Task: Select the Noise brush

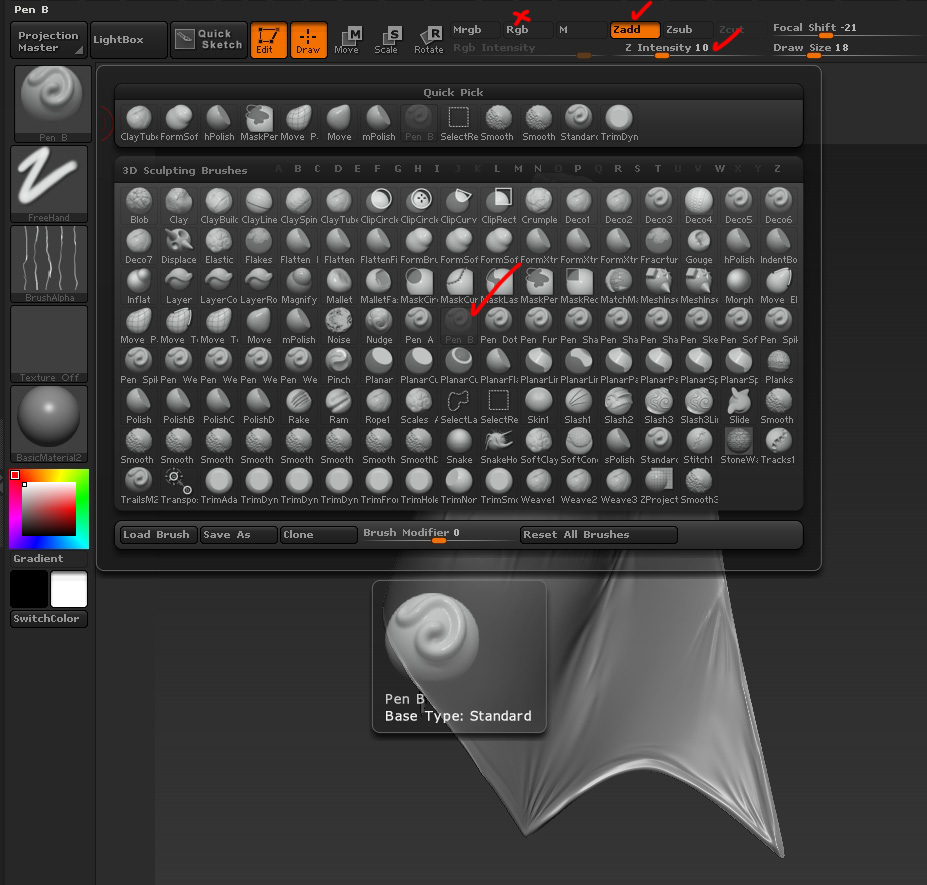Action: click(339, 326)
